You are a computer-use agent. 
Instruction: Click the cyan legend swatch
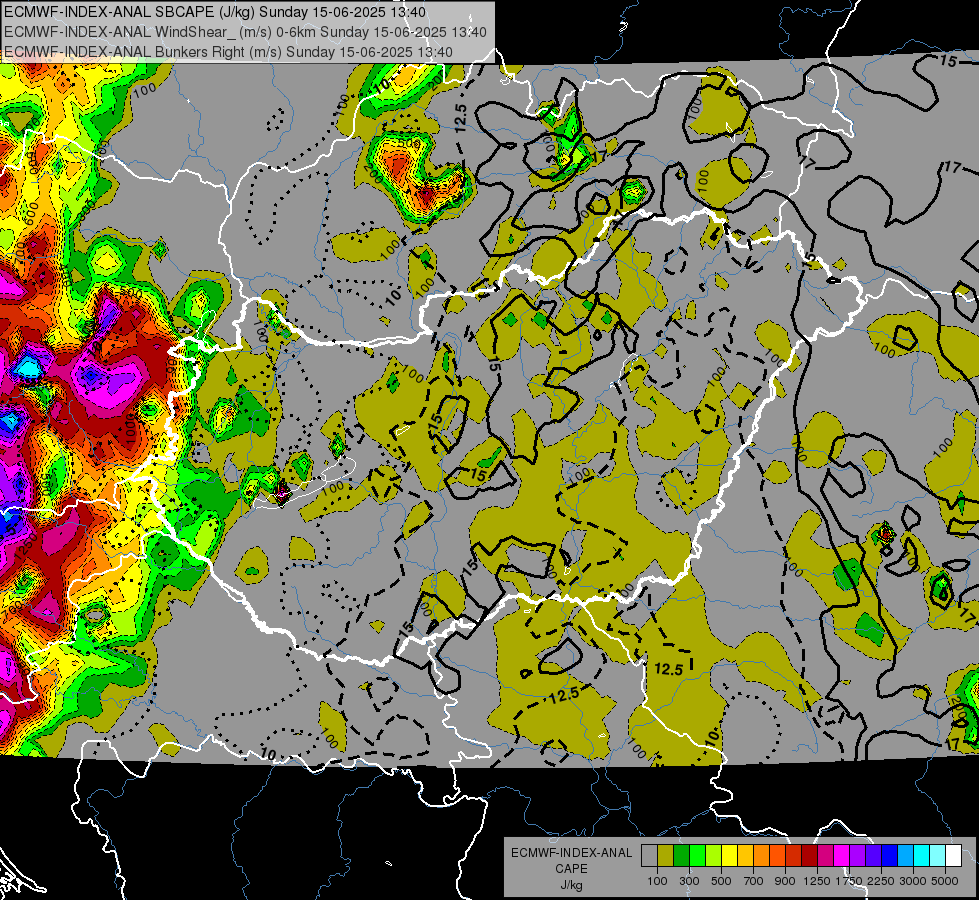click(x=922, y=856)
